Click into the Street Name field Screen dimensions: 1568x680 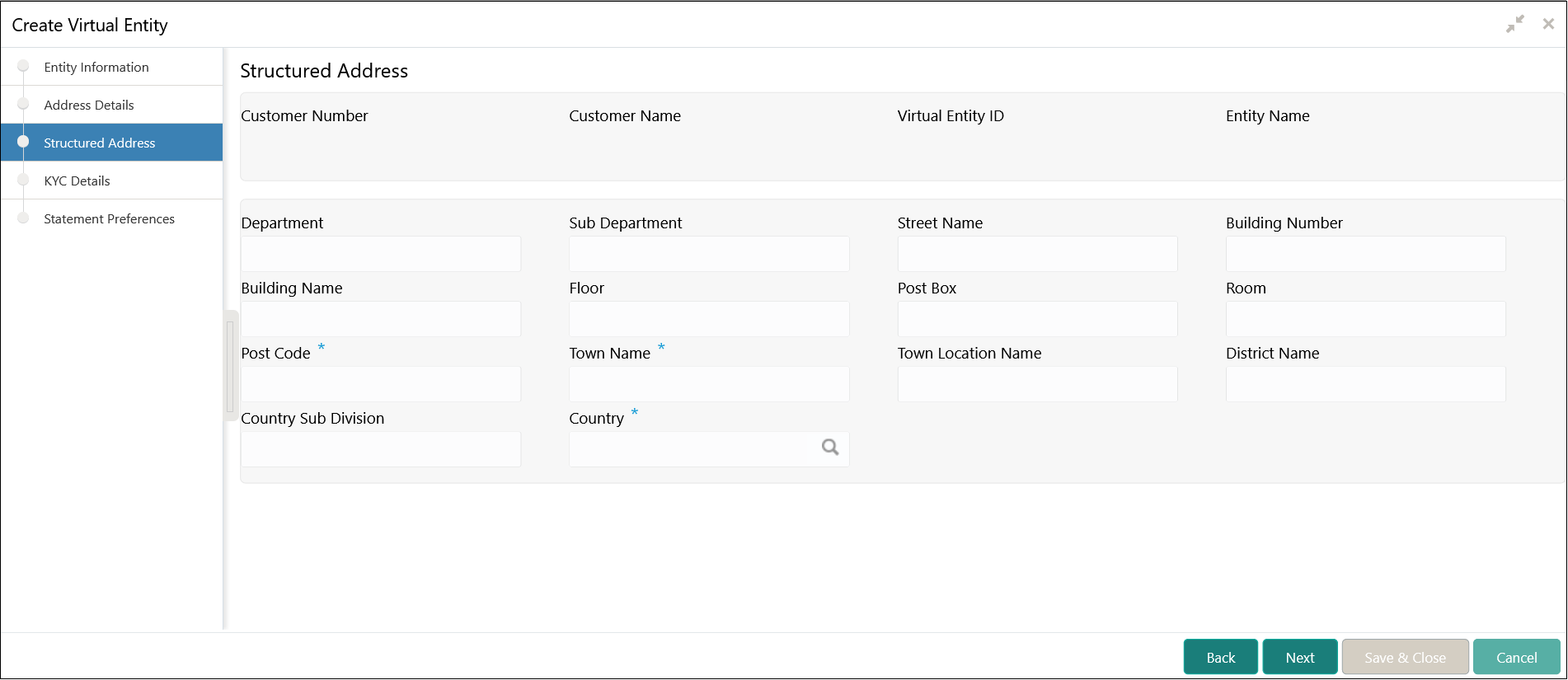(x=1037, y=254)
